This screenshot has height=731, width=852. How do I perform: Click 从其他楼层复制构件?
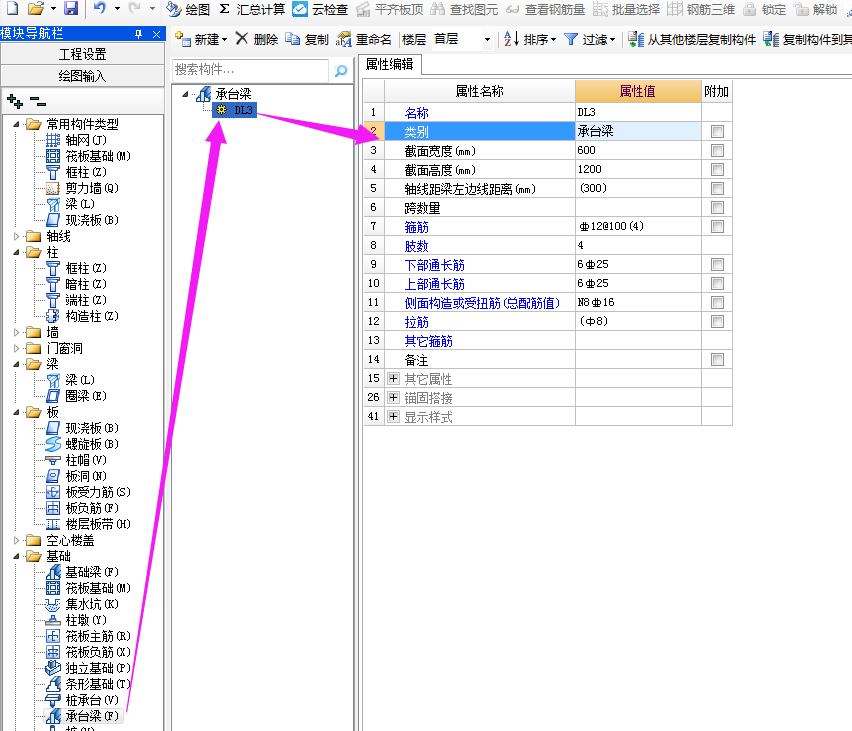point(692,39)
